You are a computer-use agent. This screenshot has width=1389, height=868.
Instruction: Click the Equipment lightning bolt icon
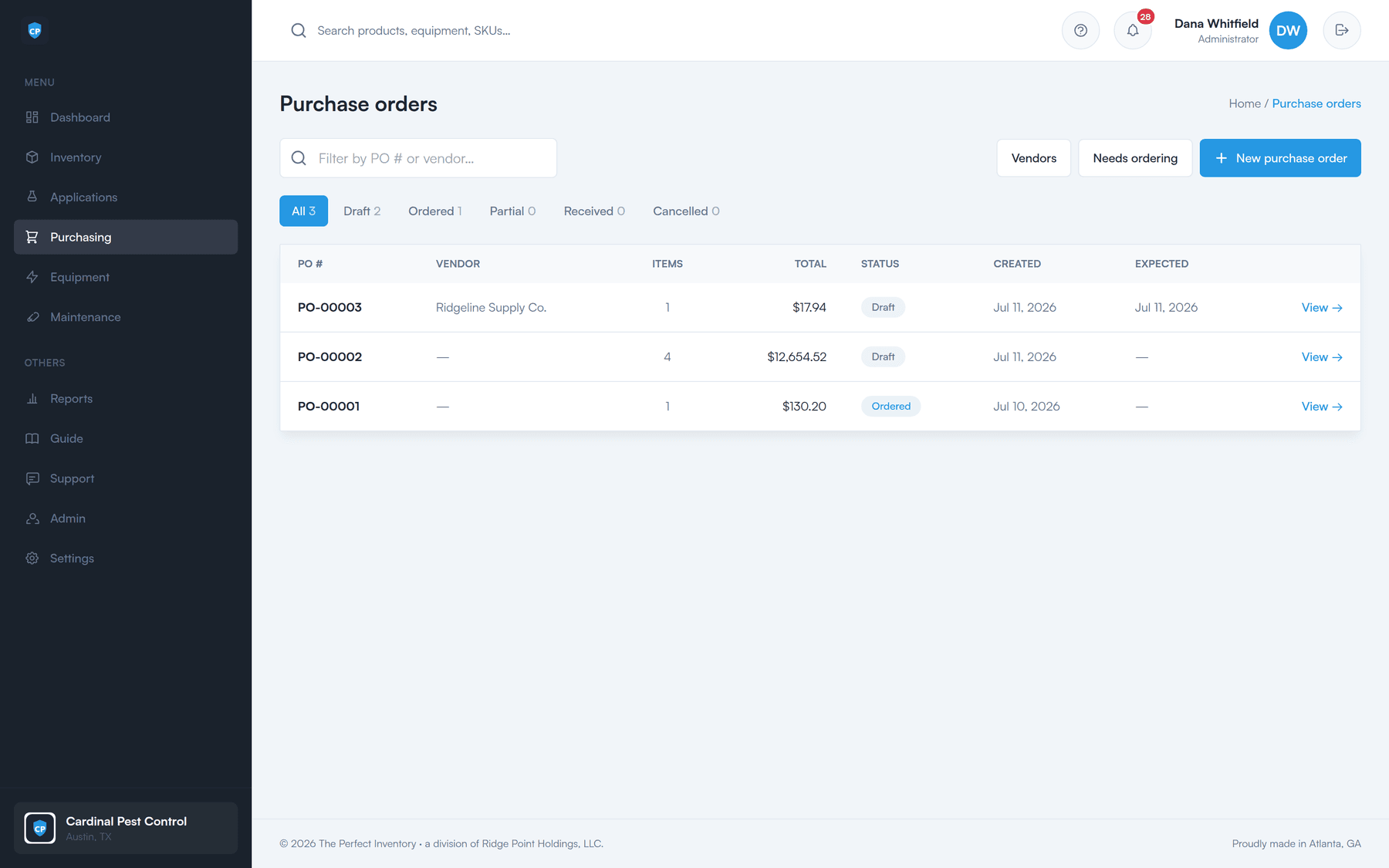[32, 277]
